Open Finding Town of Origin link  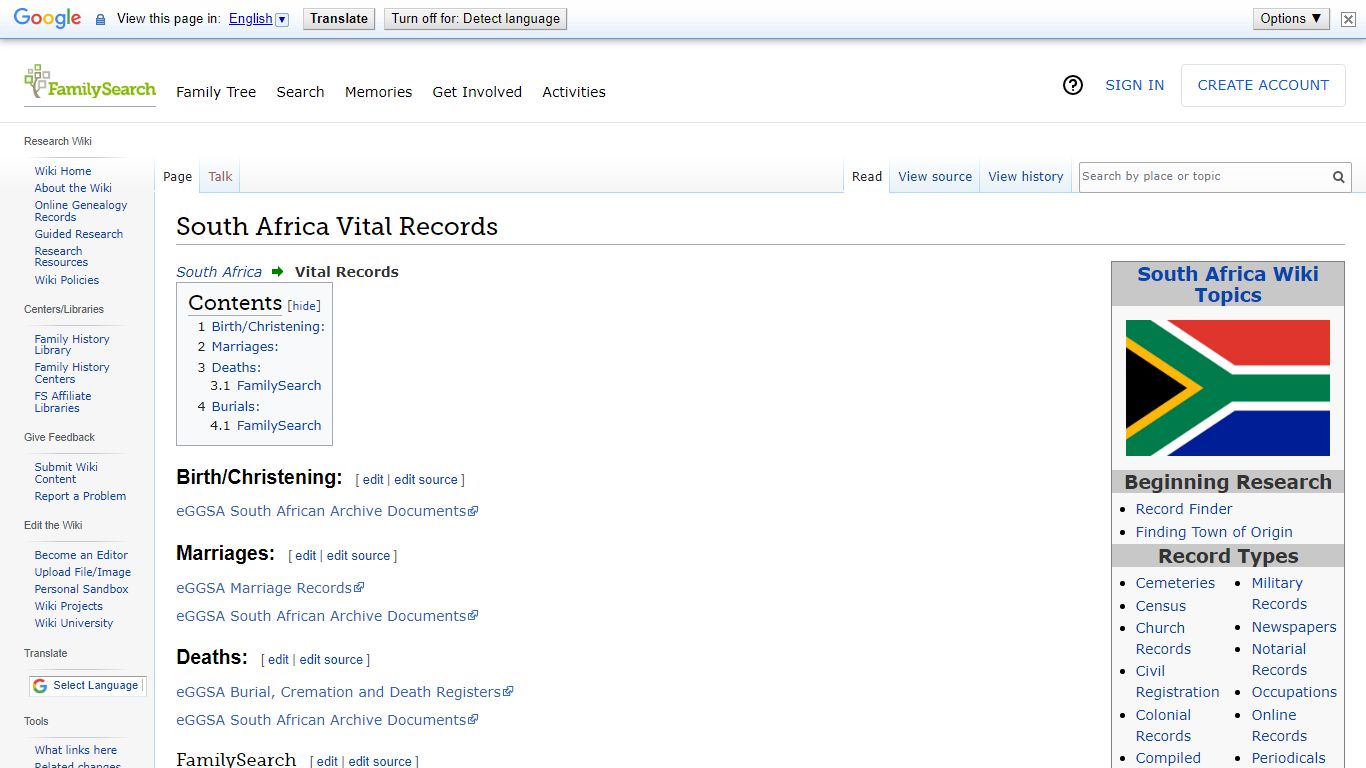1214,532
